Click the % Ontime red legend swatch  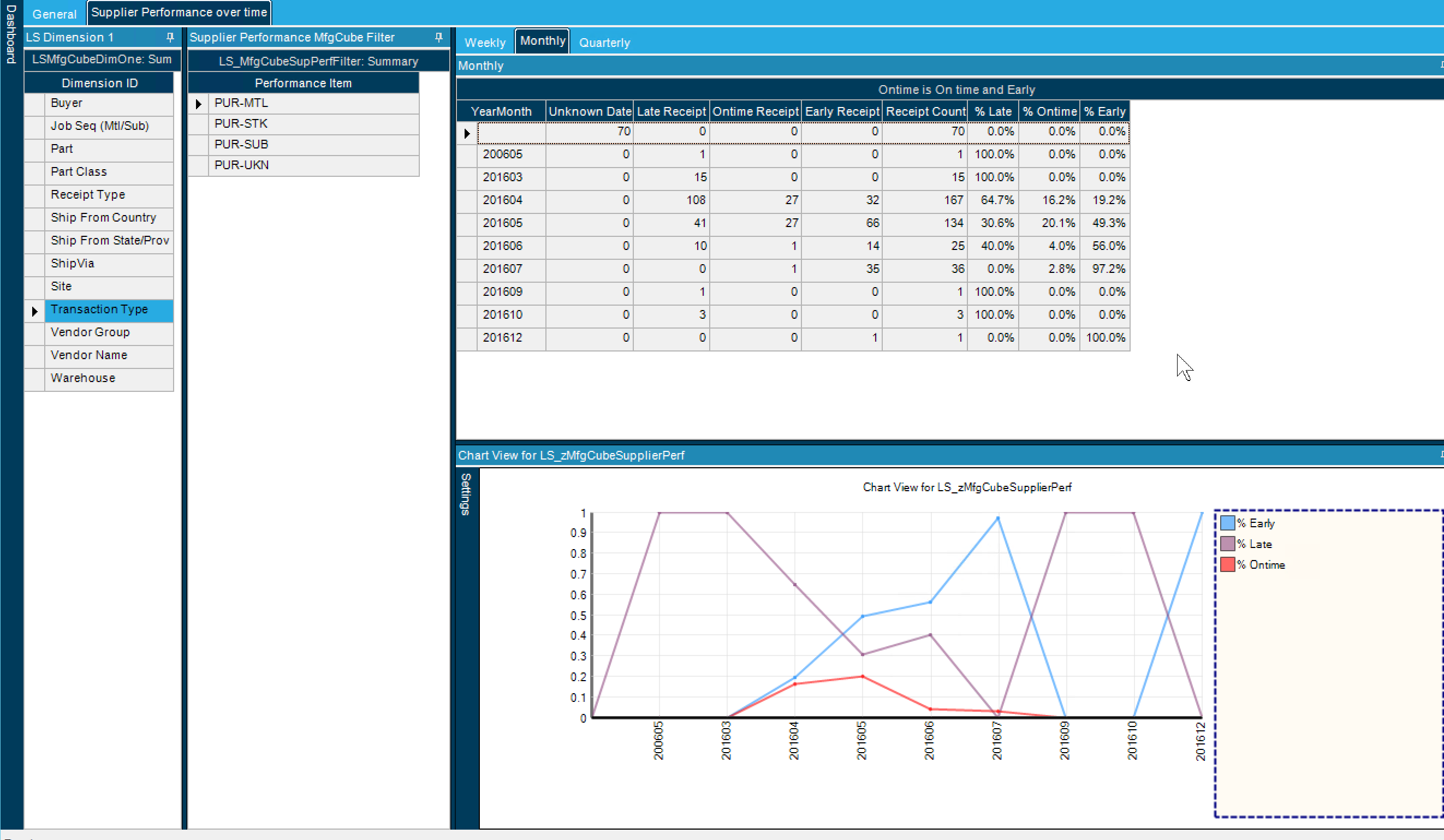coord(1227,564)
